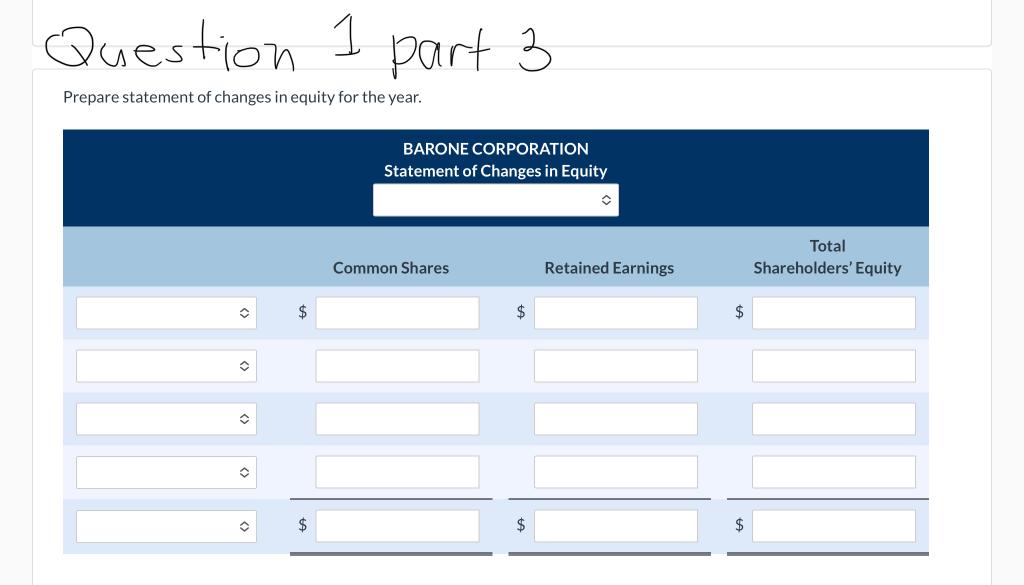Click the first row Common Shares input
This screenshot has height=585, width=1024.
[397, 313]
